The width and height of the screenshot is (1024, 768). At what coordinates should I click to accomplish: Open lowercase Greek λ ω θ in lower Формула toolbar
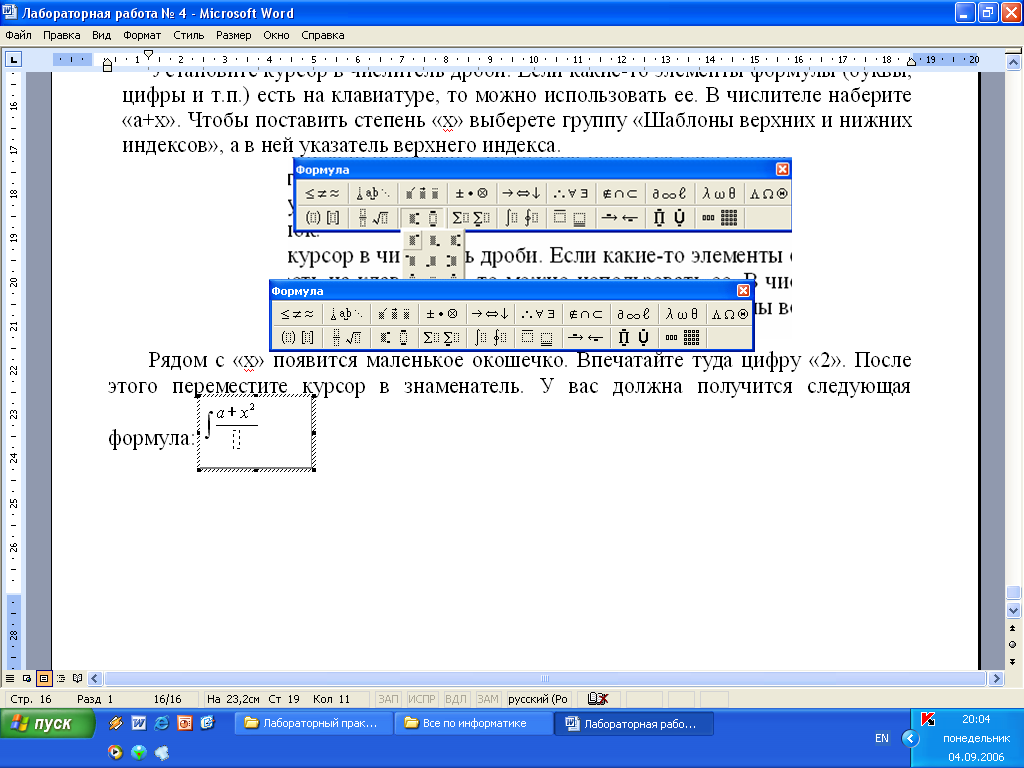click(681, 314)
